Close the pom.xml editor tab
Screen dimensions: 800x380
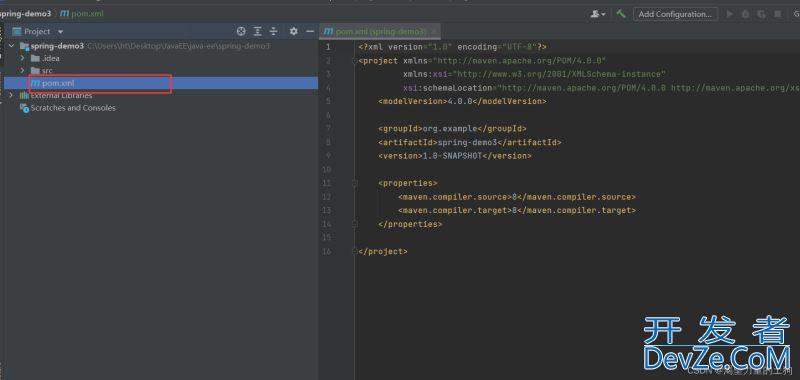(434, 32)
